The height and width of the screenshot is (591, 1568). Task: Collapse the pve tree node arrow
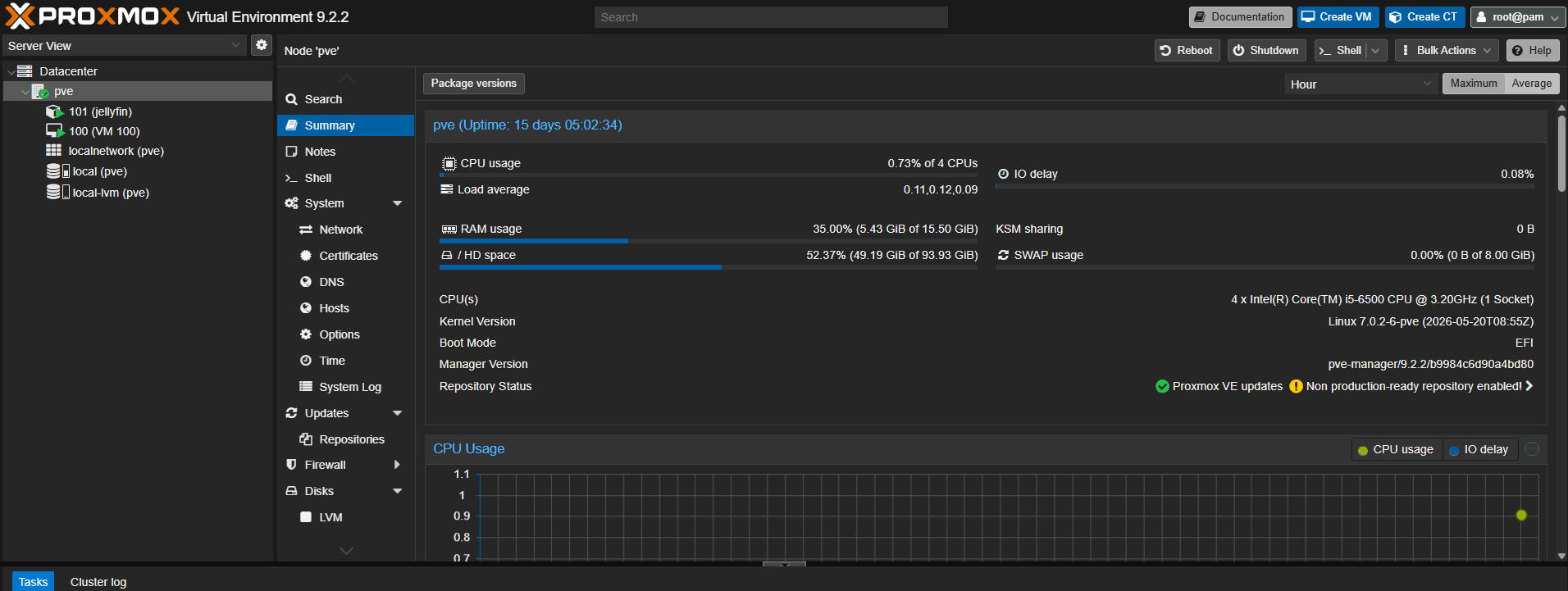click(x=25, y=92)
